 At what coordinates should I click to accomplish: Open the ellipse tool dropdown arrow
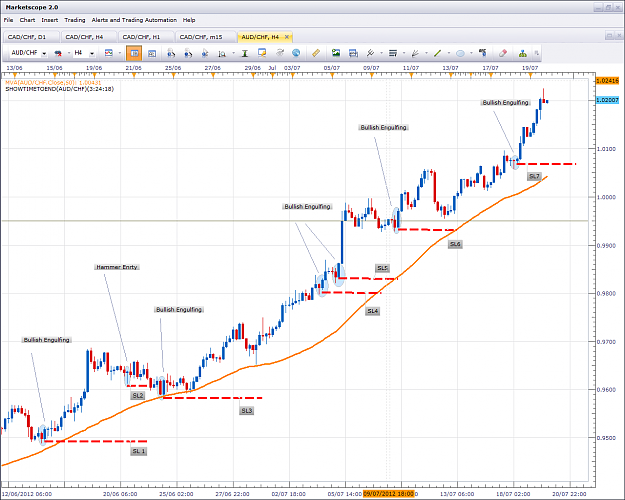(471, 53)
